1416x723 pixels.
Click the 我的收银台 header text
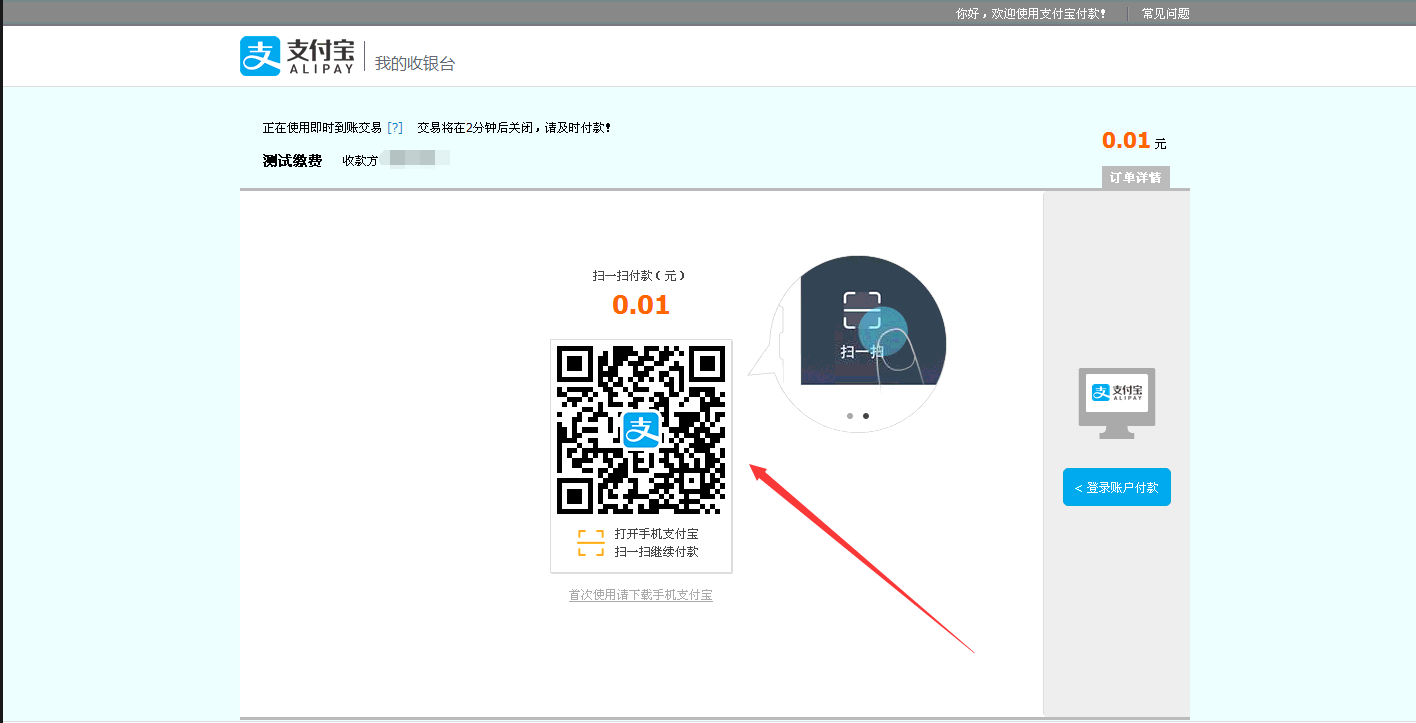(415, 63)
